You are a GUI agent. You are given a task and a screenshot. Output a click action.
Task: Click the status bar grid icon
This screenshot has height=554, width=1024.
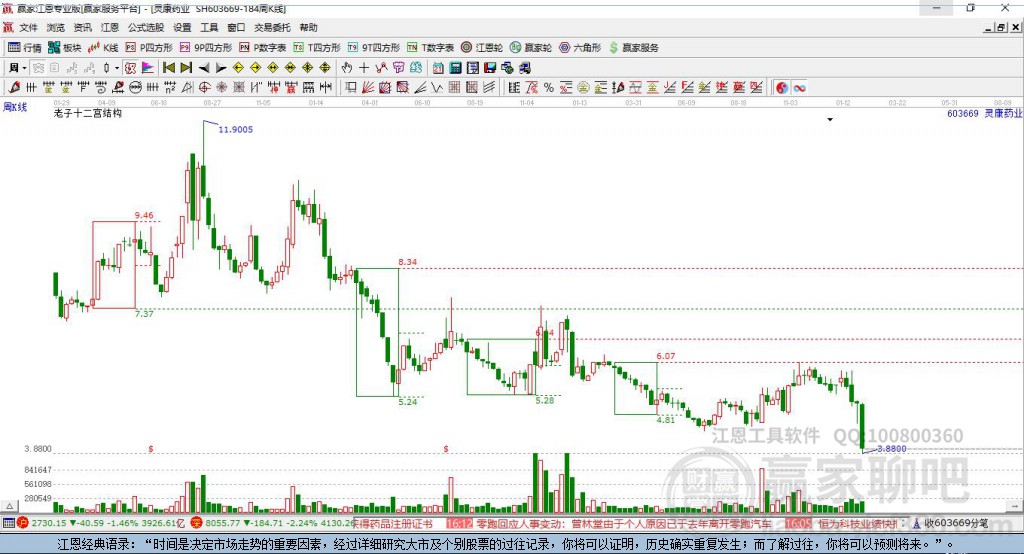[x=8, y=523]
